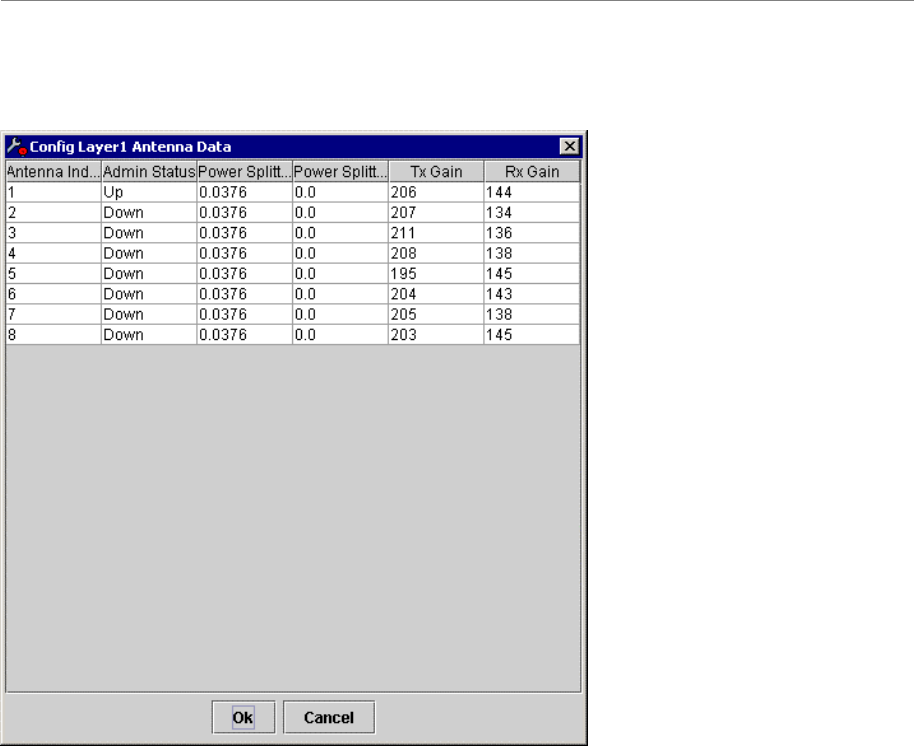Click Antenna Index cell 3
914x746 pixels.
pos(53,233)
